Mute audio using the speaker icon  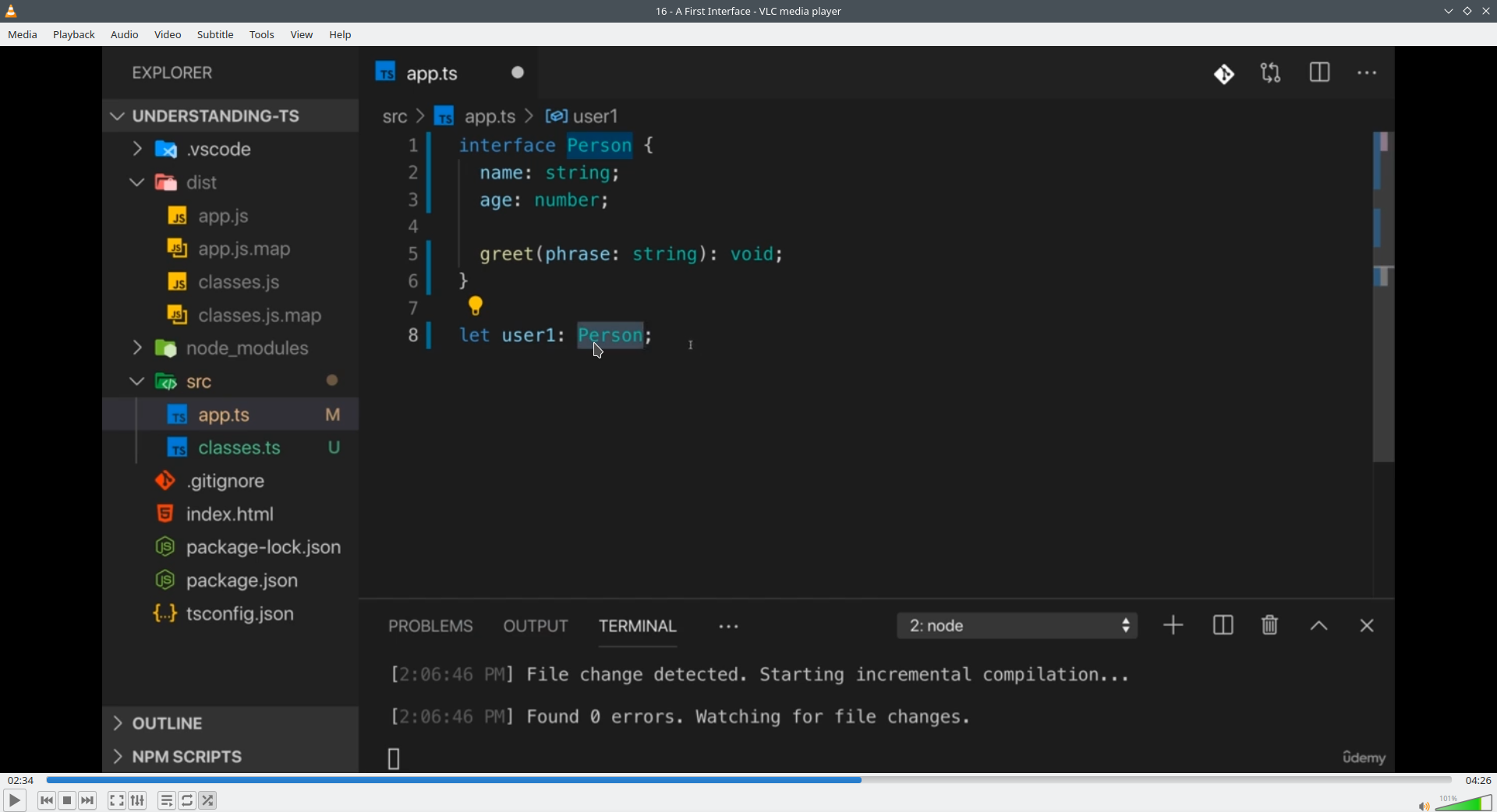1424,806
